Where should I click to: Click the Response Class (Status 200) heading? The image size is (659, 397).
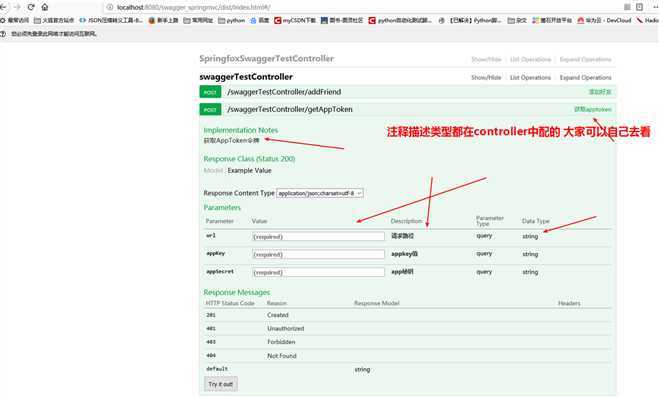click(249, 159)
